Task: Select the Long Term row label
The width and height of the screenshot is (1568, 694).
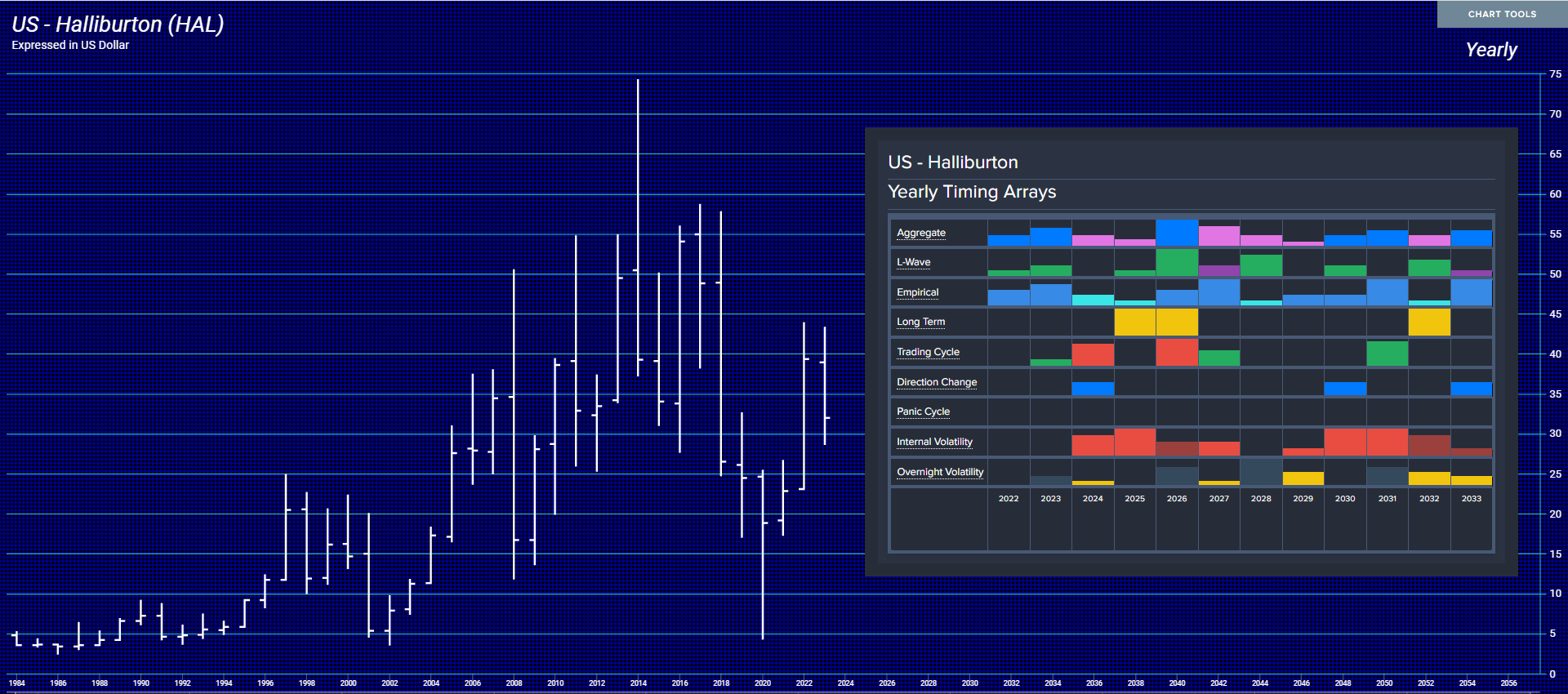Action: point(921,322)
